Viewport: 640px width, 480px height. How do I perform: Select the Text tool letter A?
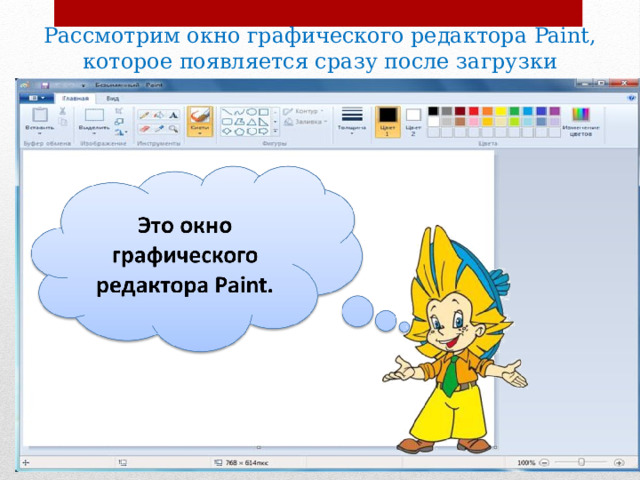[x=173, y=115]
